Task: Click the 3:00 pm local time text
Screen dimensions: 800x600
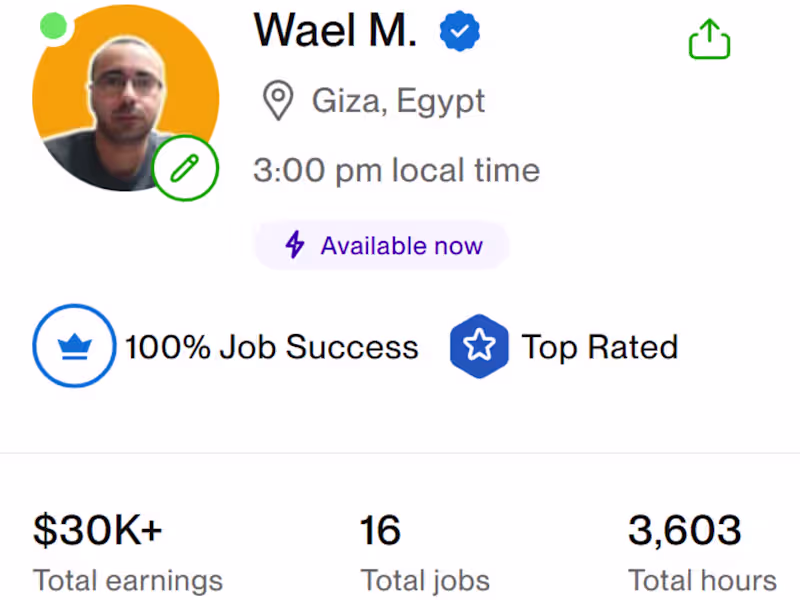Action: [396, 170]
